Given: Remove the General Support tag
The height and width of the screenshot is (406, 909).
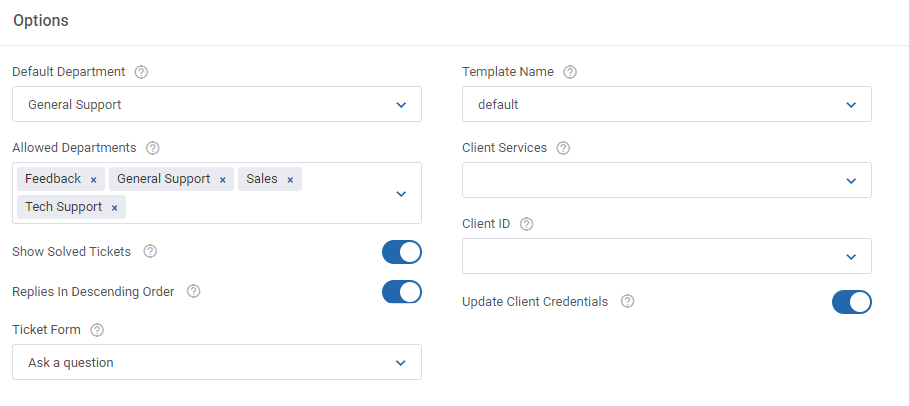Looking at the screenshot, I should 223,180.
